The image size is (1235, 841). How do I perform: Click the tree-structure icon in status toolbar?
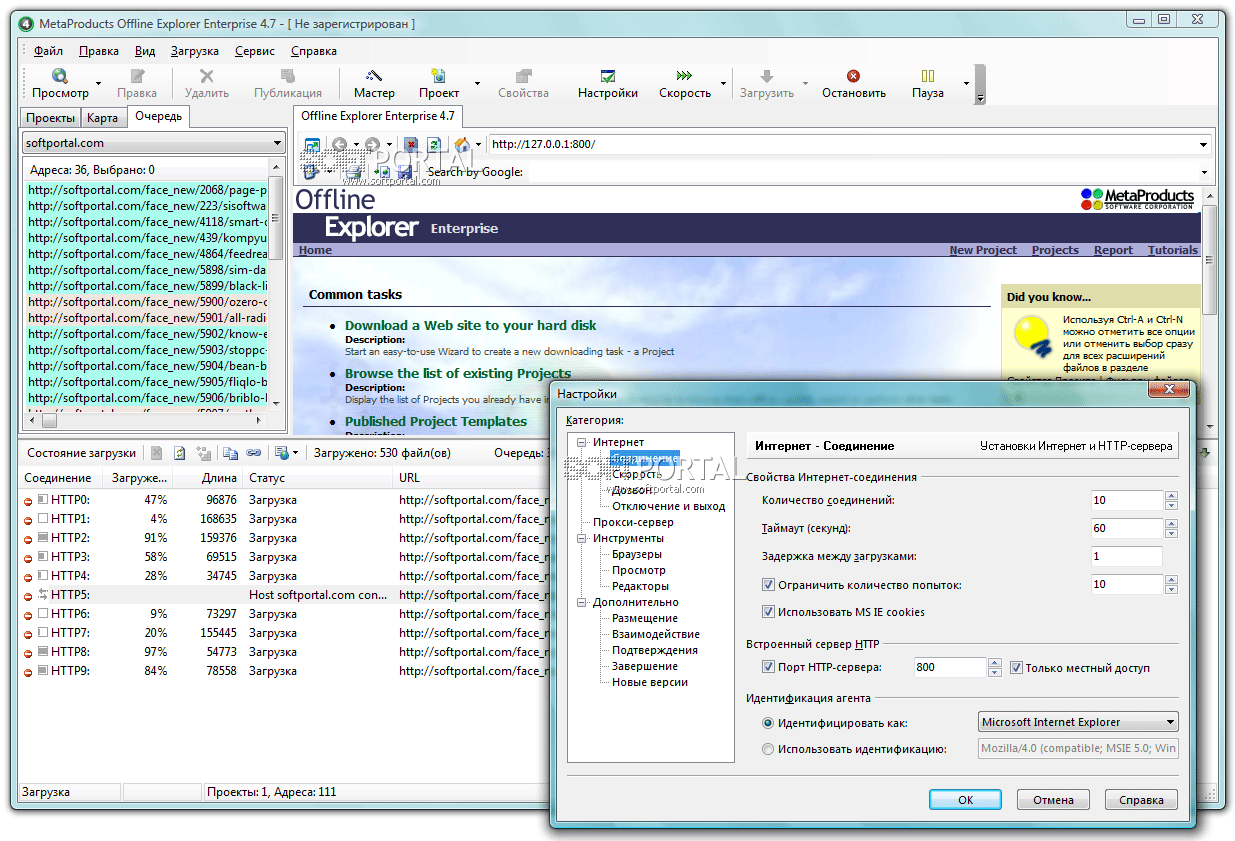pos(204,453)
